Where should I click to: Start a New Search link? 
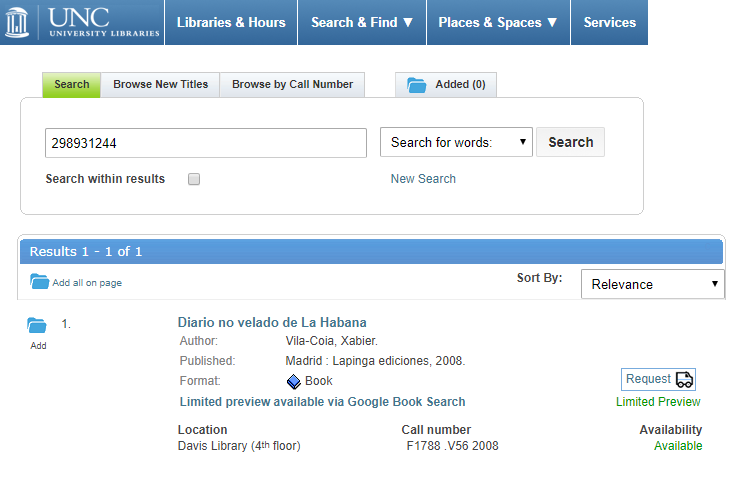coord(423,179)
